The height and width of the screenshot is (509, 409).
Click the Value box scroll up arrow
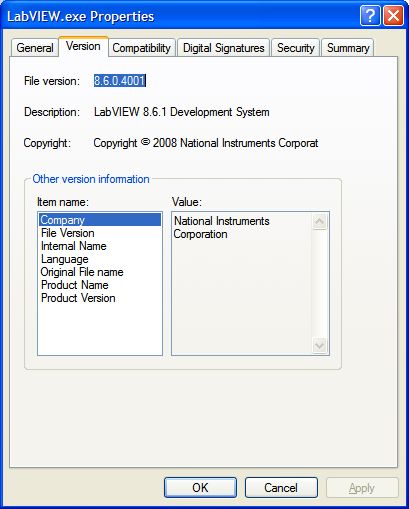click(x=320, y=222)
